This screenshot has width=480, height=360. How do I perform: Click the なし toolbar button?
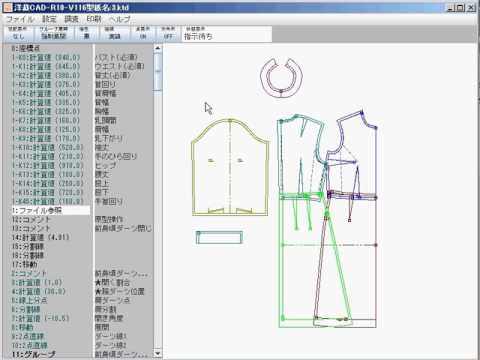click(x=18, y=34)
